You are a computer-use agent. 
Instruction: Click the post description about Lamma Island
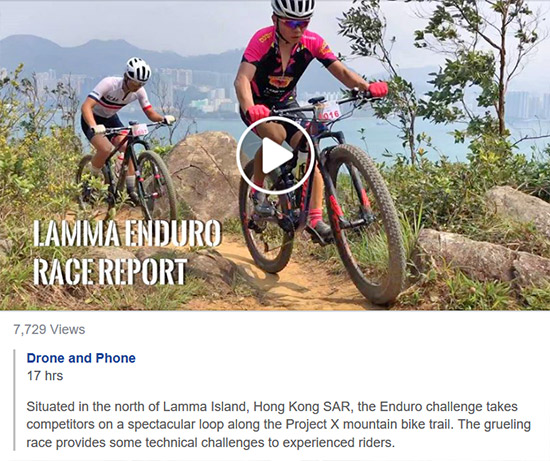pyautogui.click(x=279, y=425)
